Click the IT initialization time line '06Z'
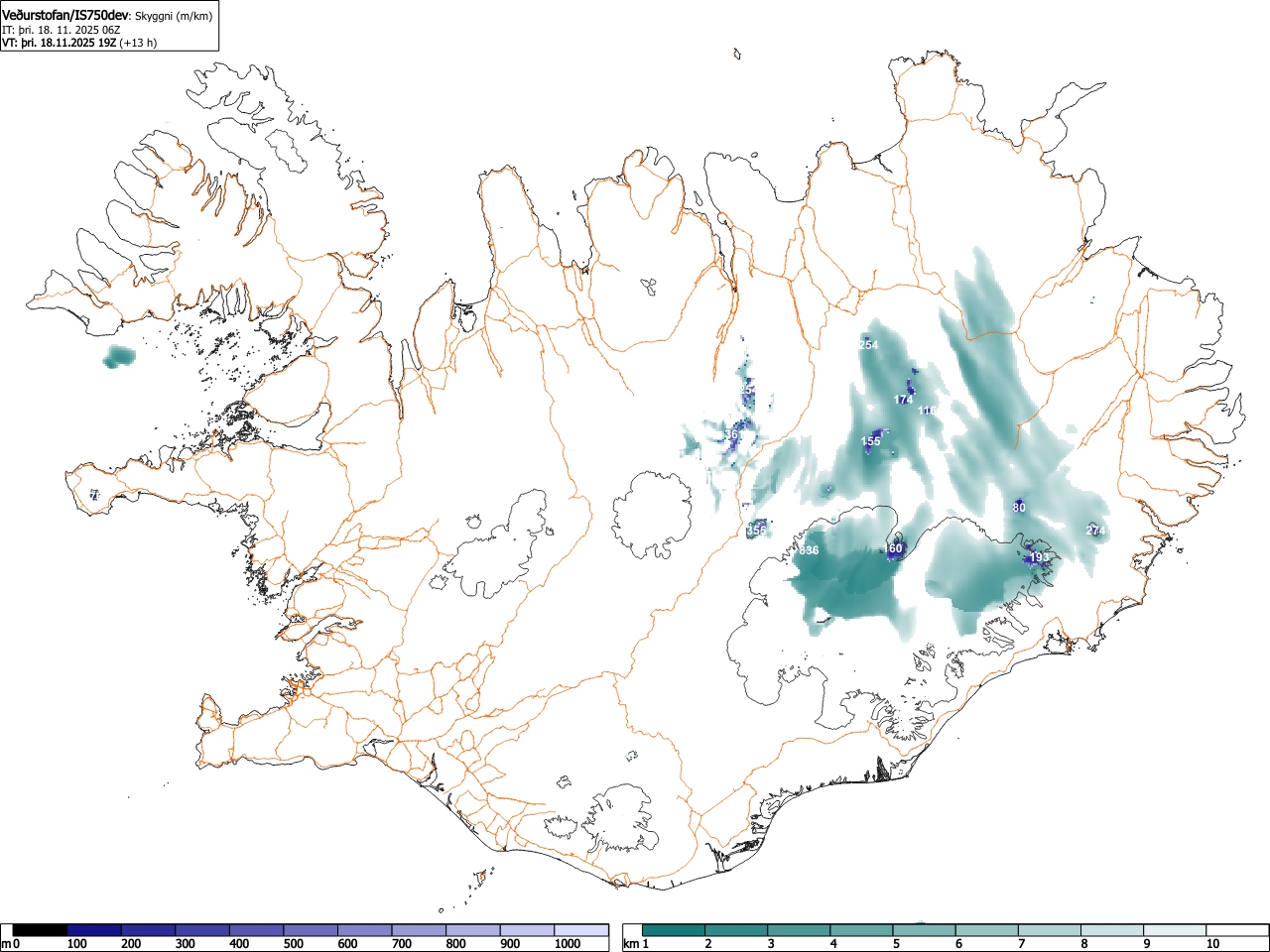 coord(111,30)
